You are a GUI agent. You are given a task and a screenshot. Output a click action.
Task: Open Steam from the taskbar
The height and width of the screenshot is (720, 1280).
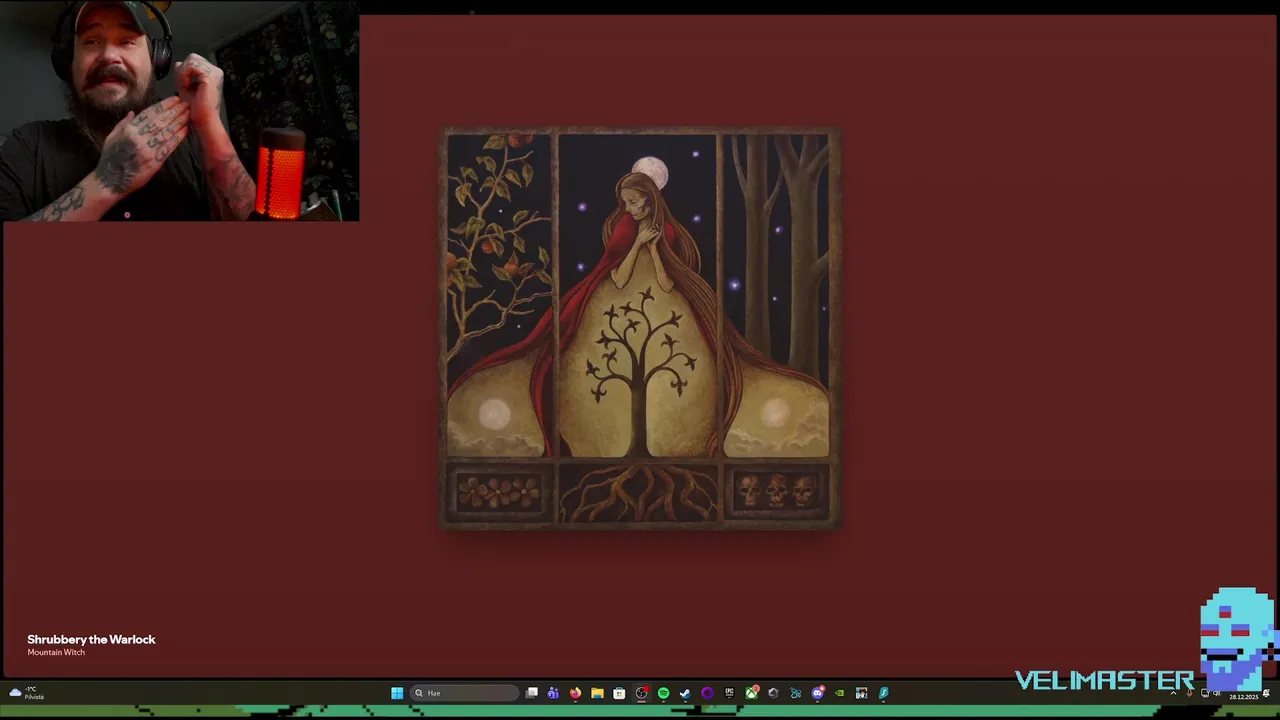point(685,693)
